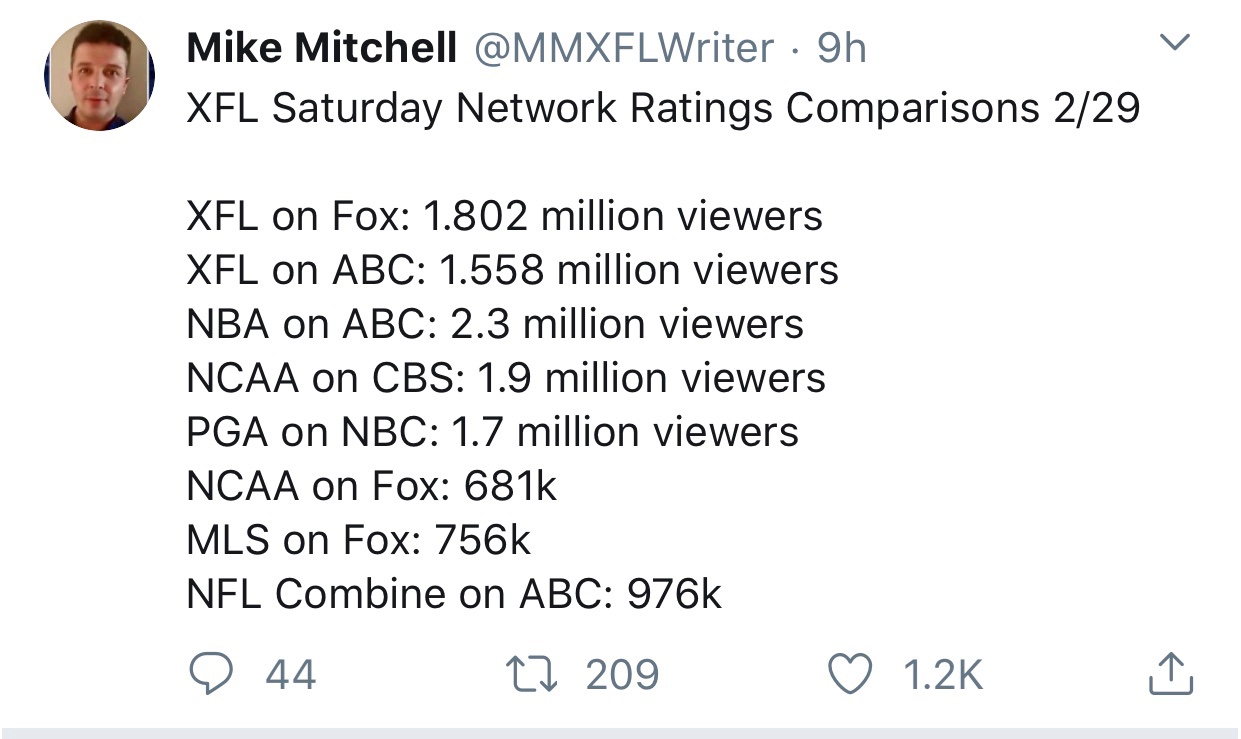1241x739 pixels.
Task: Tap the NBA on ABC line
Action: (495, 324)
